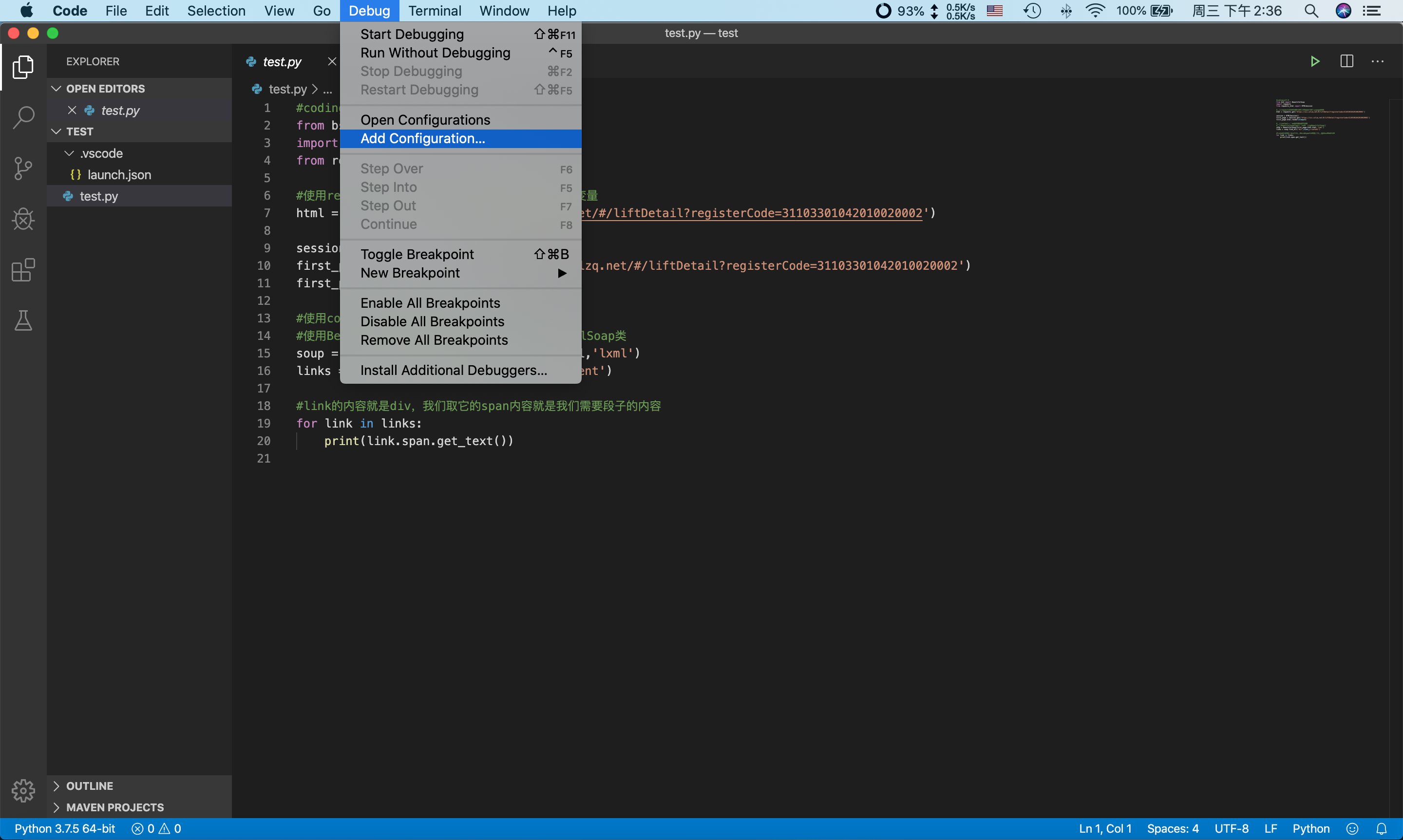Open input source flag menu

coord(995,11)
